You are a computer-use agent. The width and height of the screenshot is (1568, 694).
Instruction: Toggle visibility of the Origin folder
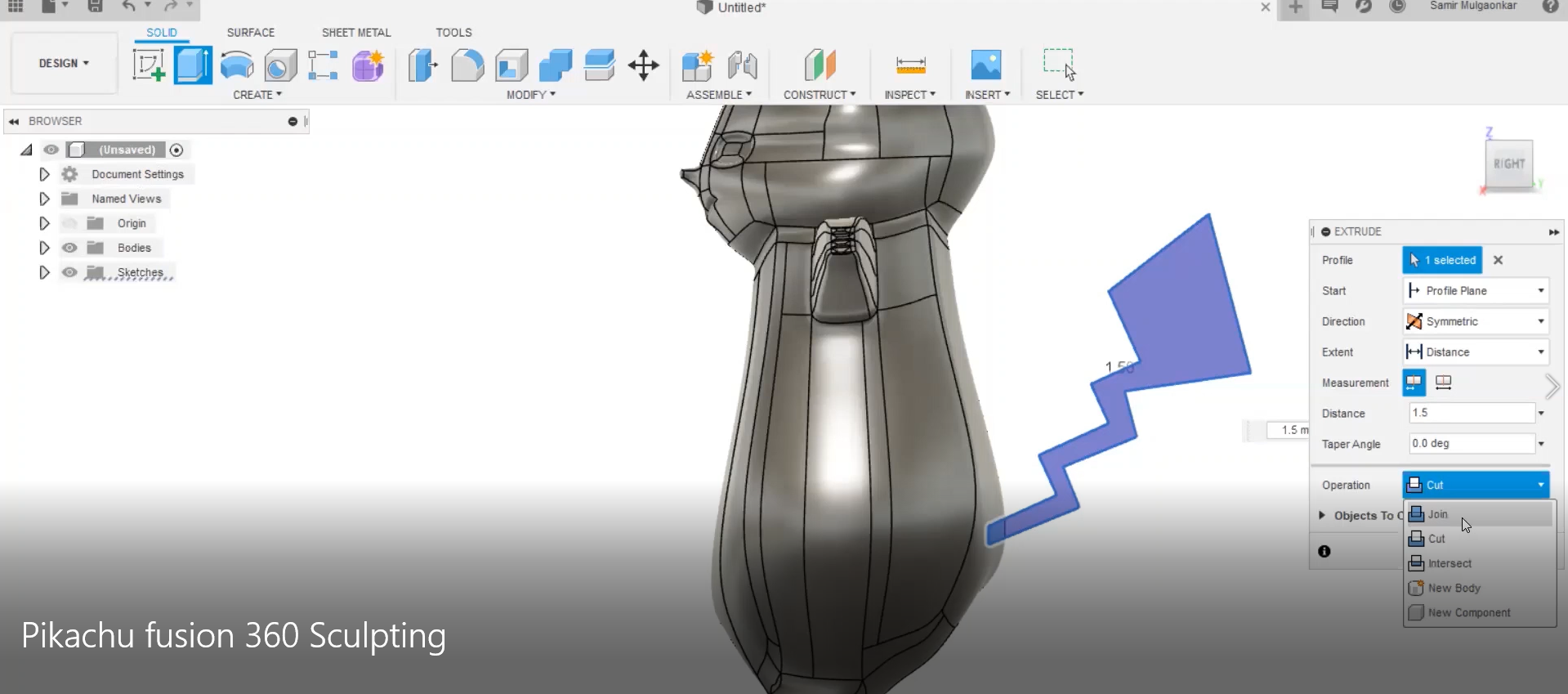69,223
